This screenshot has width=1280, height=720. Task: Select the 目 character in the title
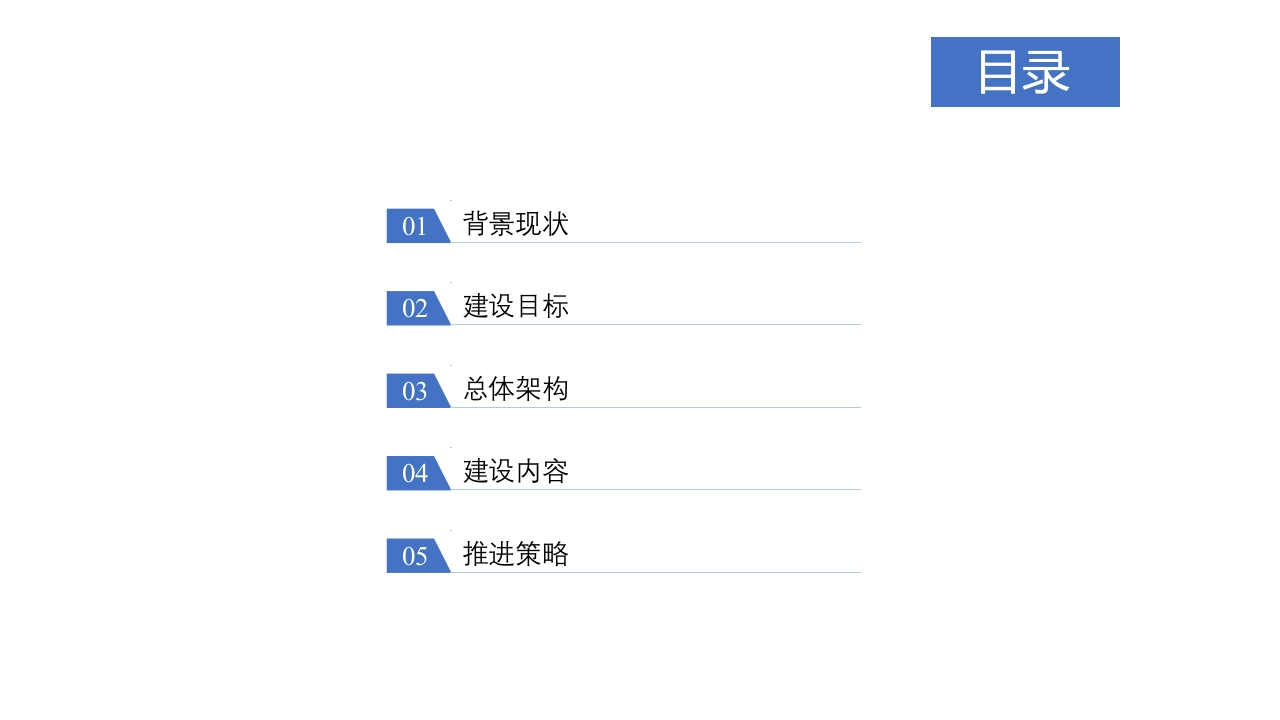click(999, 72)
